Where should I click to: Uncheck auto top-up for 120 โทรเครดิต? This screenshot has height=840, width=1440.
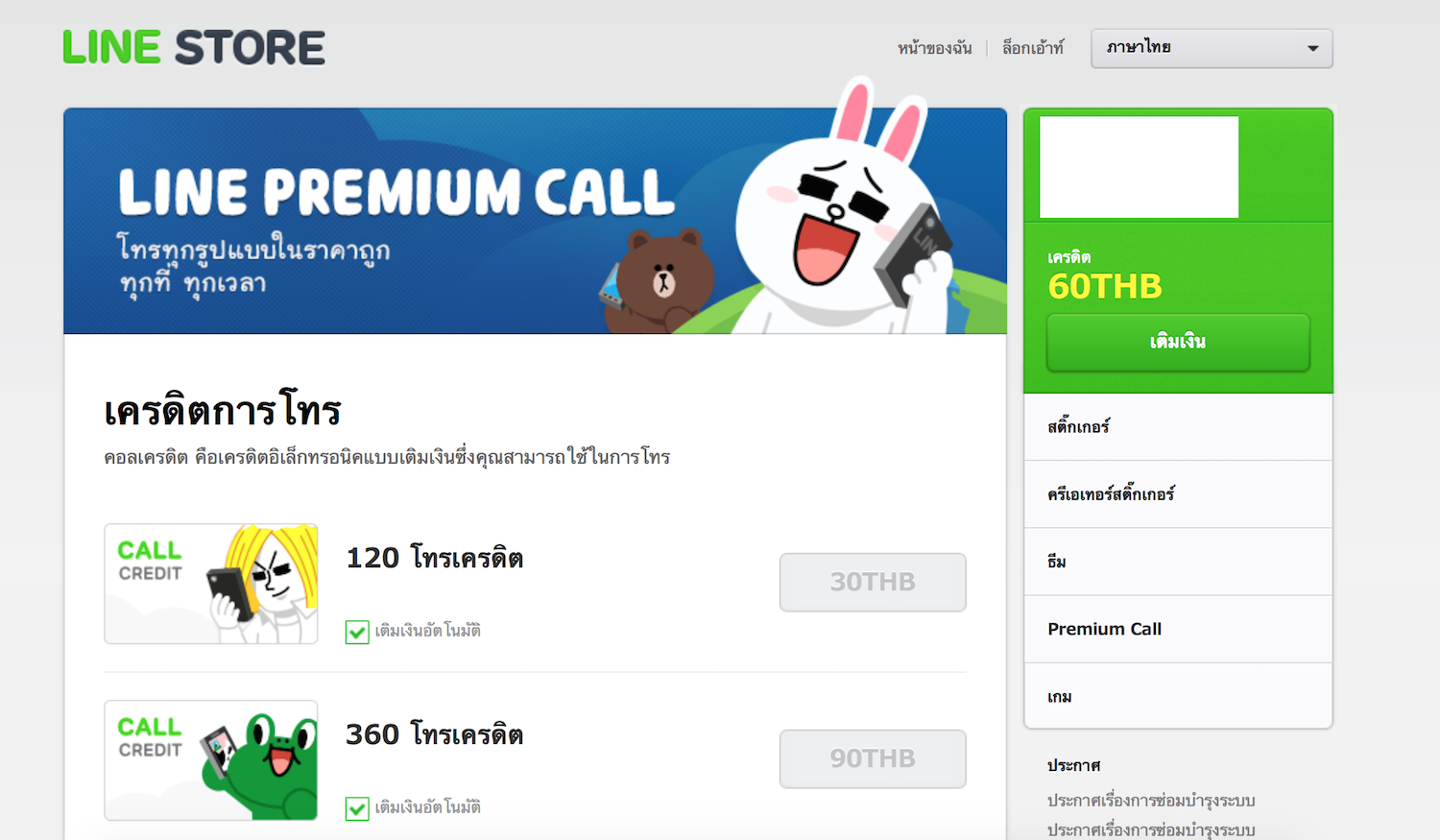click(x=357, y=632)
